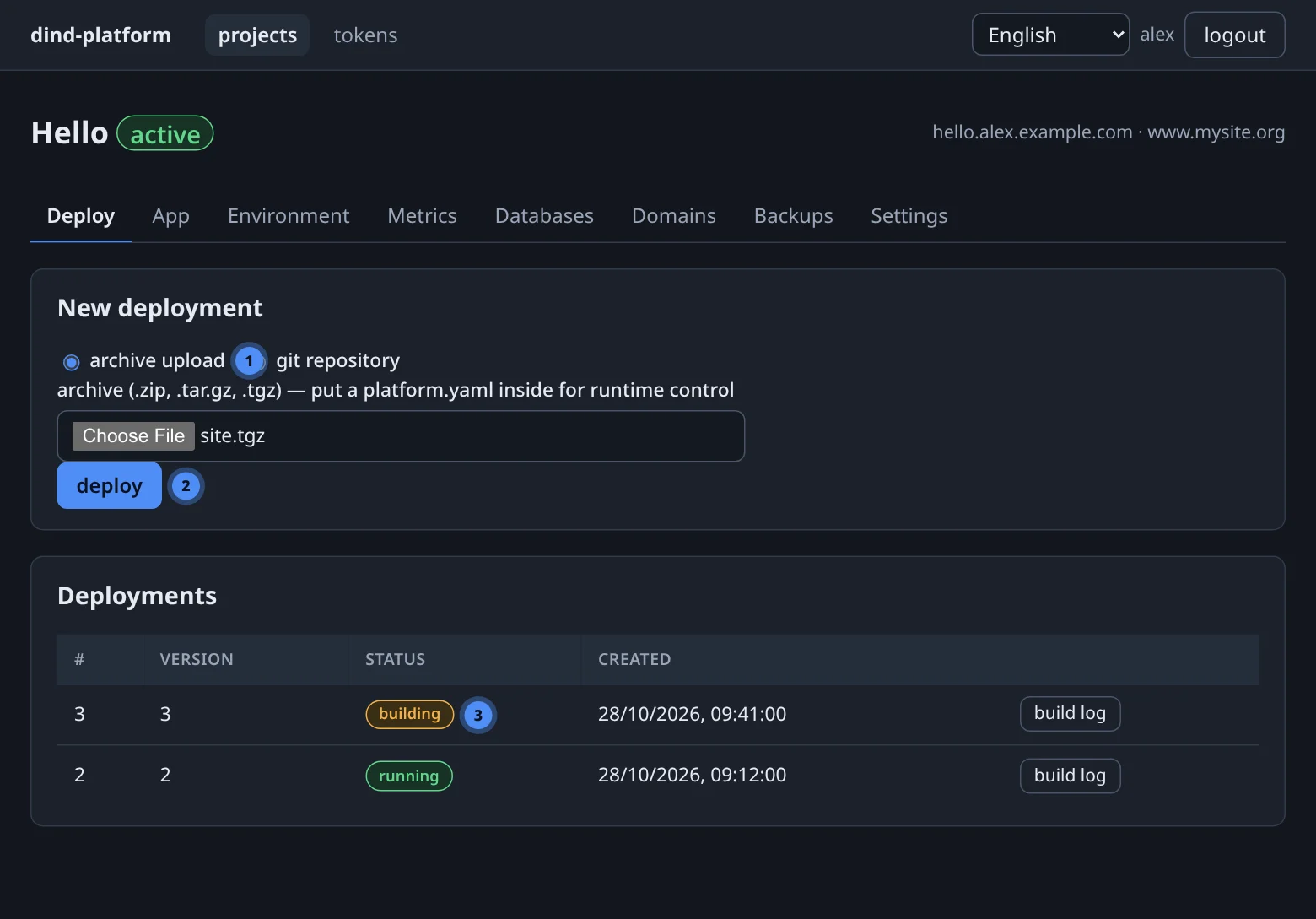Viewport: 1316px width, 919px height.
Task: Click the www.mysite.org domain text
Action: (x=1216, y=132)
